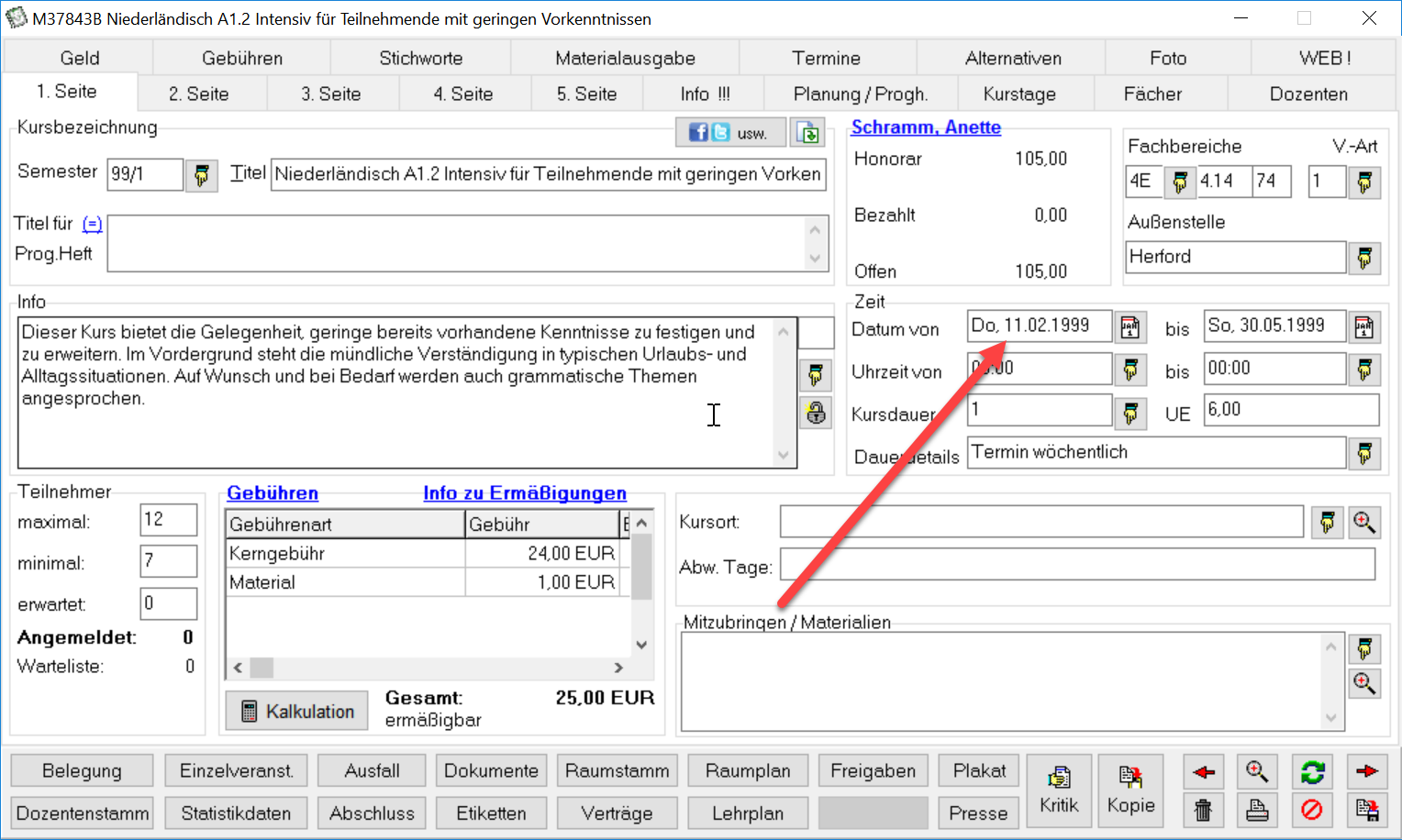This screenshot has width=1402, height=840.
Task: Click magnifier icon next to Kursort field
Action: (x=1364, y=523)
